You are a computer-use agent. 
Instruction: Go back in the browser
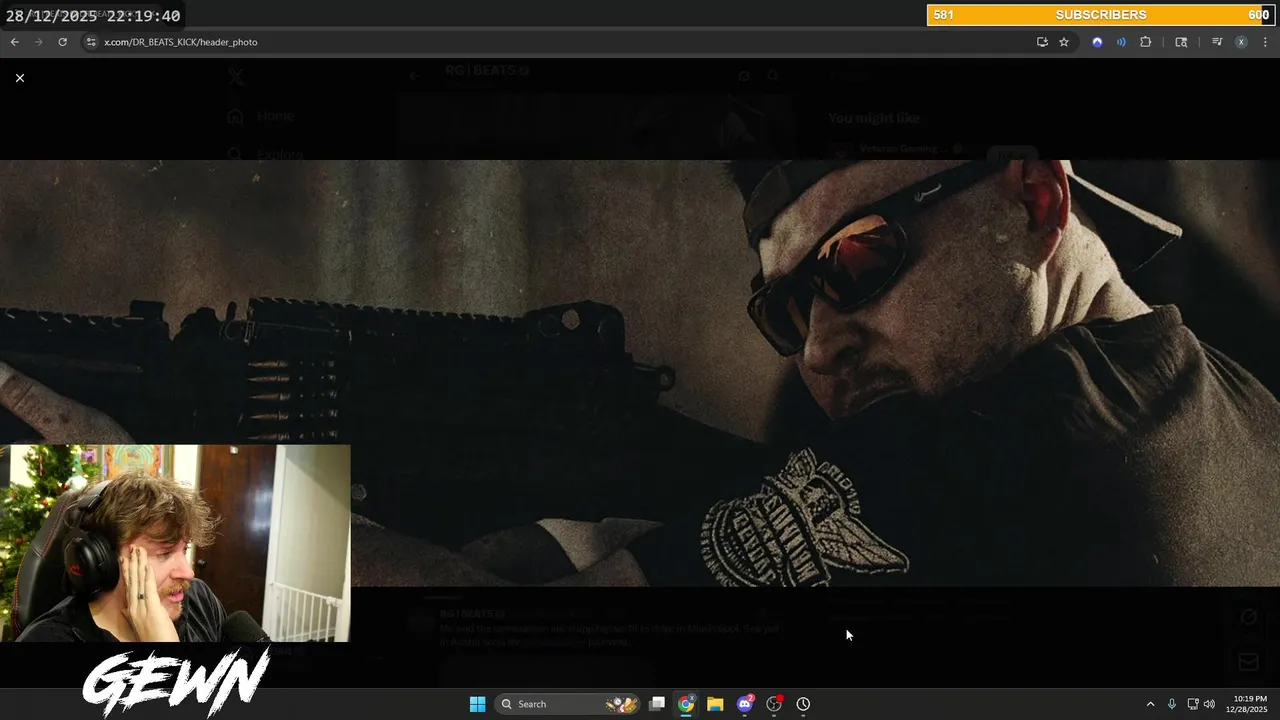click(14, 42)
